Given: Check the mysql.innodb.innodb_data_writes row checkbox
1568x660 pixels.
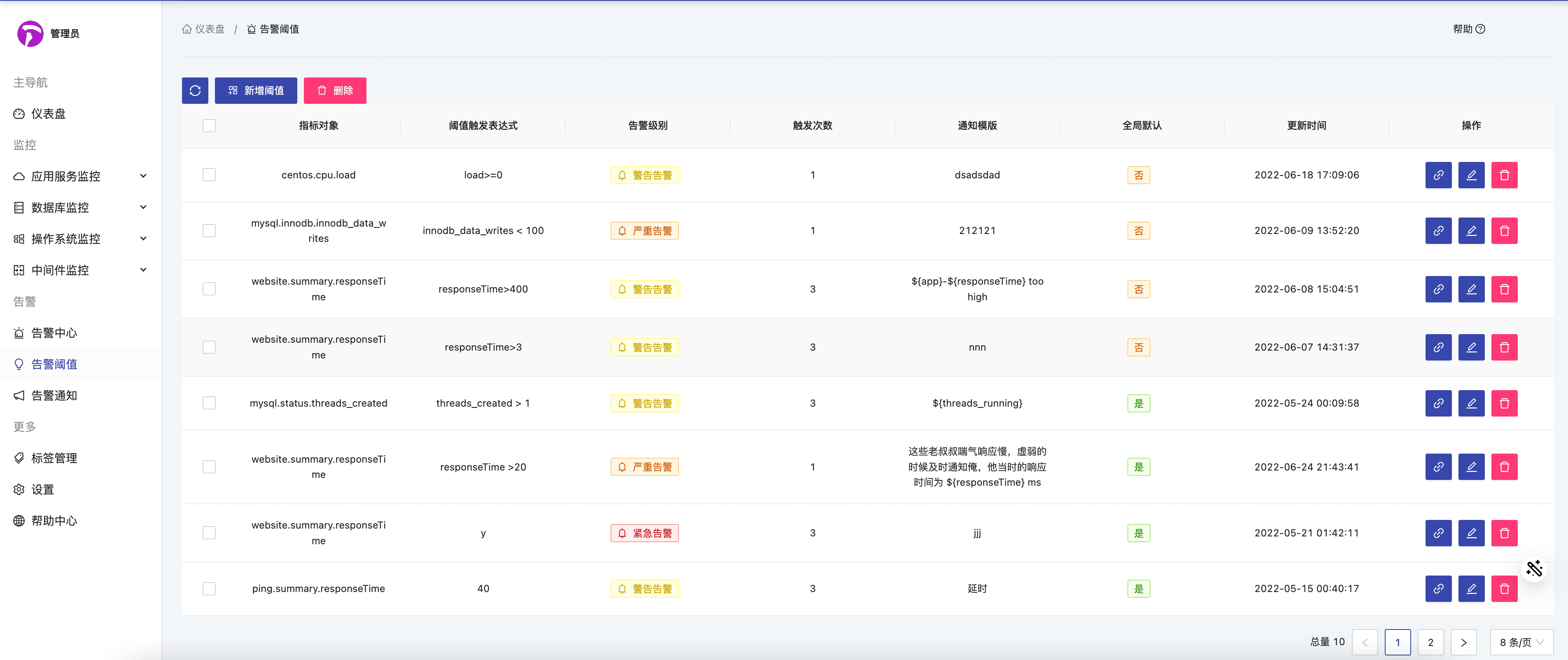Looking at the screenshot, I should point(209,231).
